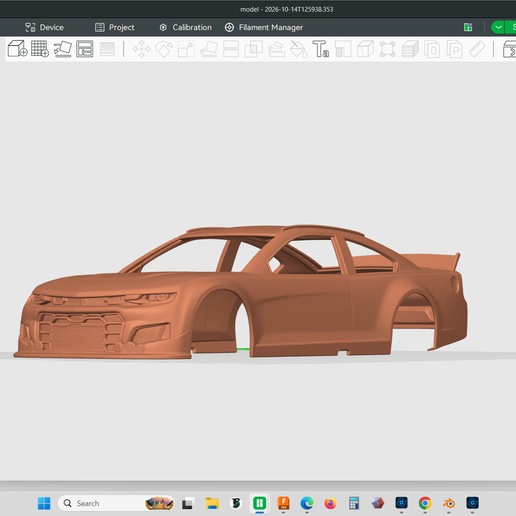This screenshot has height=516, width=516.
Task: Click the layered cube toolbar icon
Action: click(410, 49)
